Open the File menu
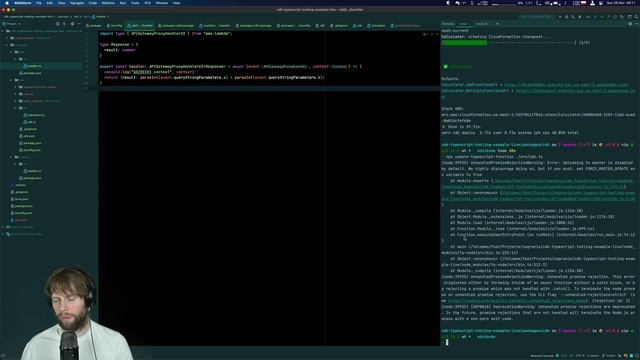Viewport: 640px width, 360px height. 39,3
